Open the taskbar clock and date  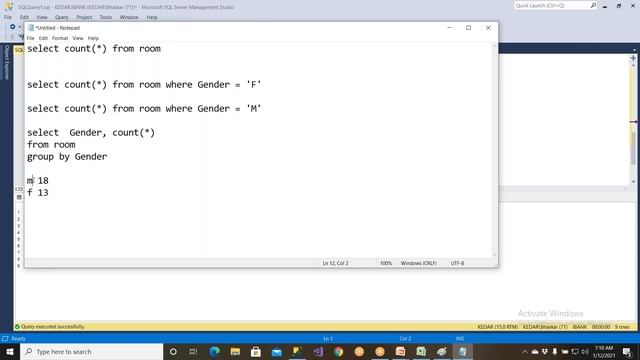pos(604,351)
